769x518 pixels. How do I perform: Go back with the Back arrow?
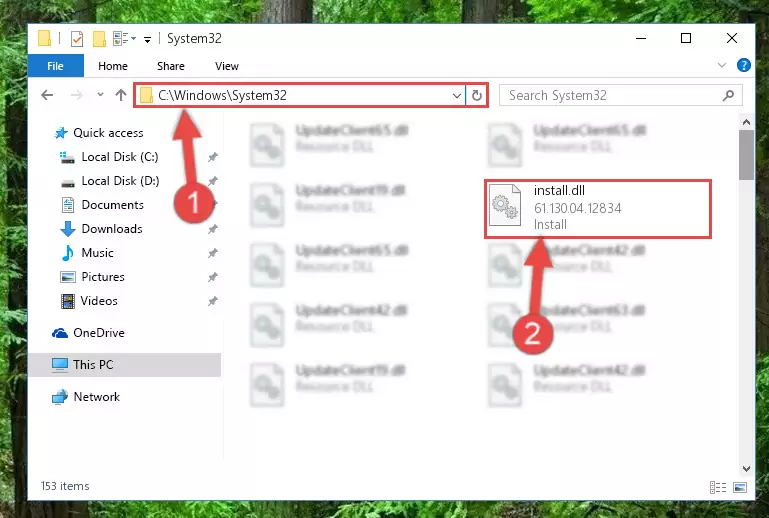(47, 95)
